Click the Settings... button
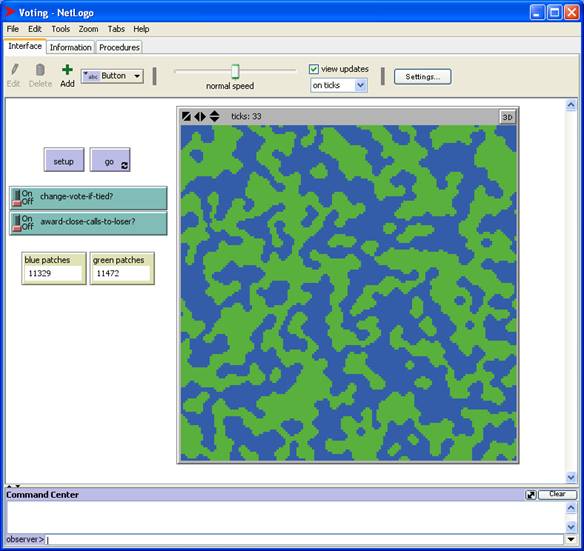The height and width of the screenshot is (551, 584). click(x=422, y=77)
